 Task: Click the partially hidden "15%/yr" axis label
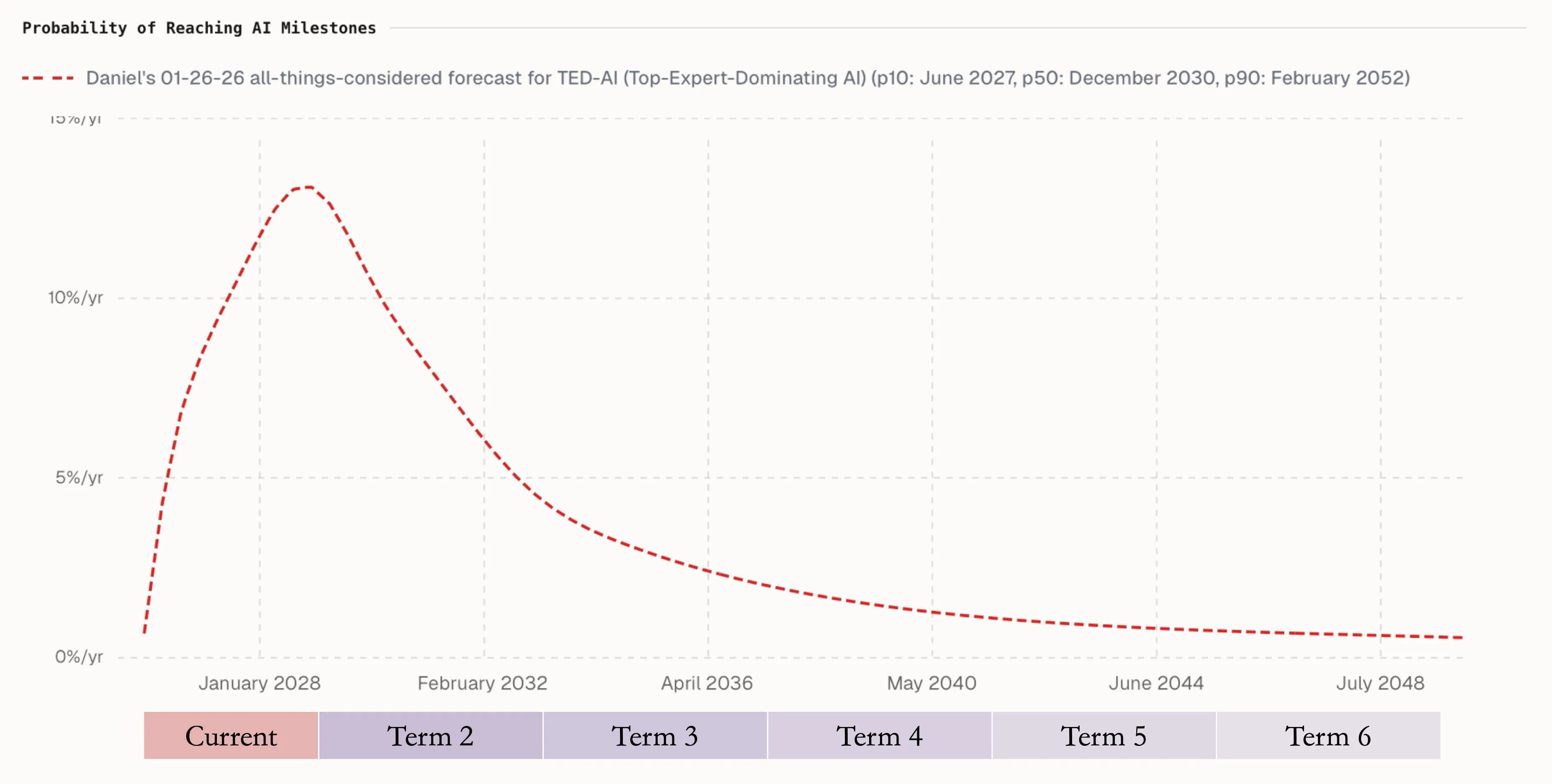click(x=76, y=119)
